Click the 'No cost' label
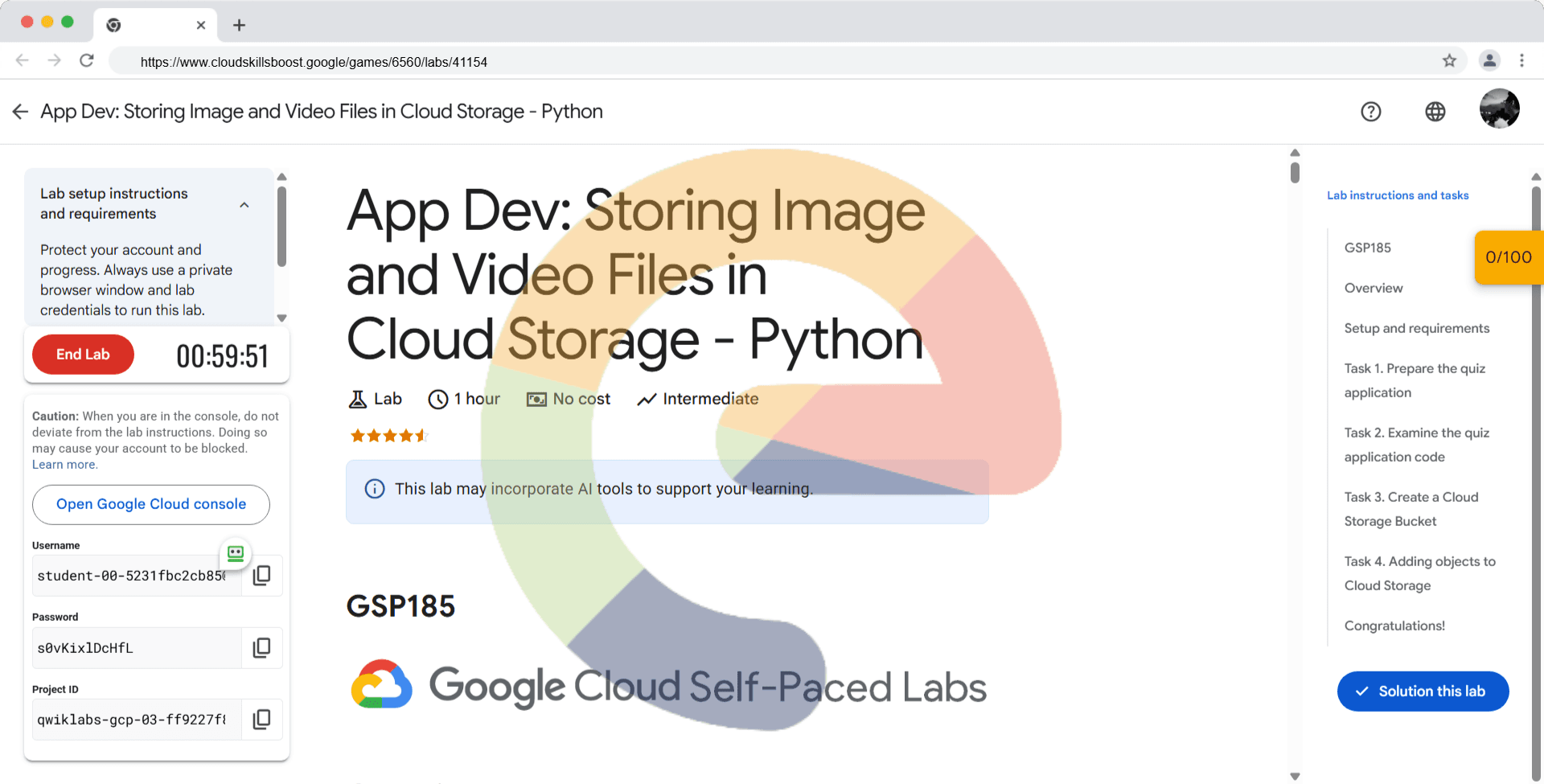The height and width of the screenshot is (784, 1544). pos(569,399)
